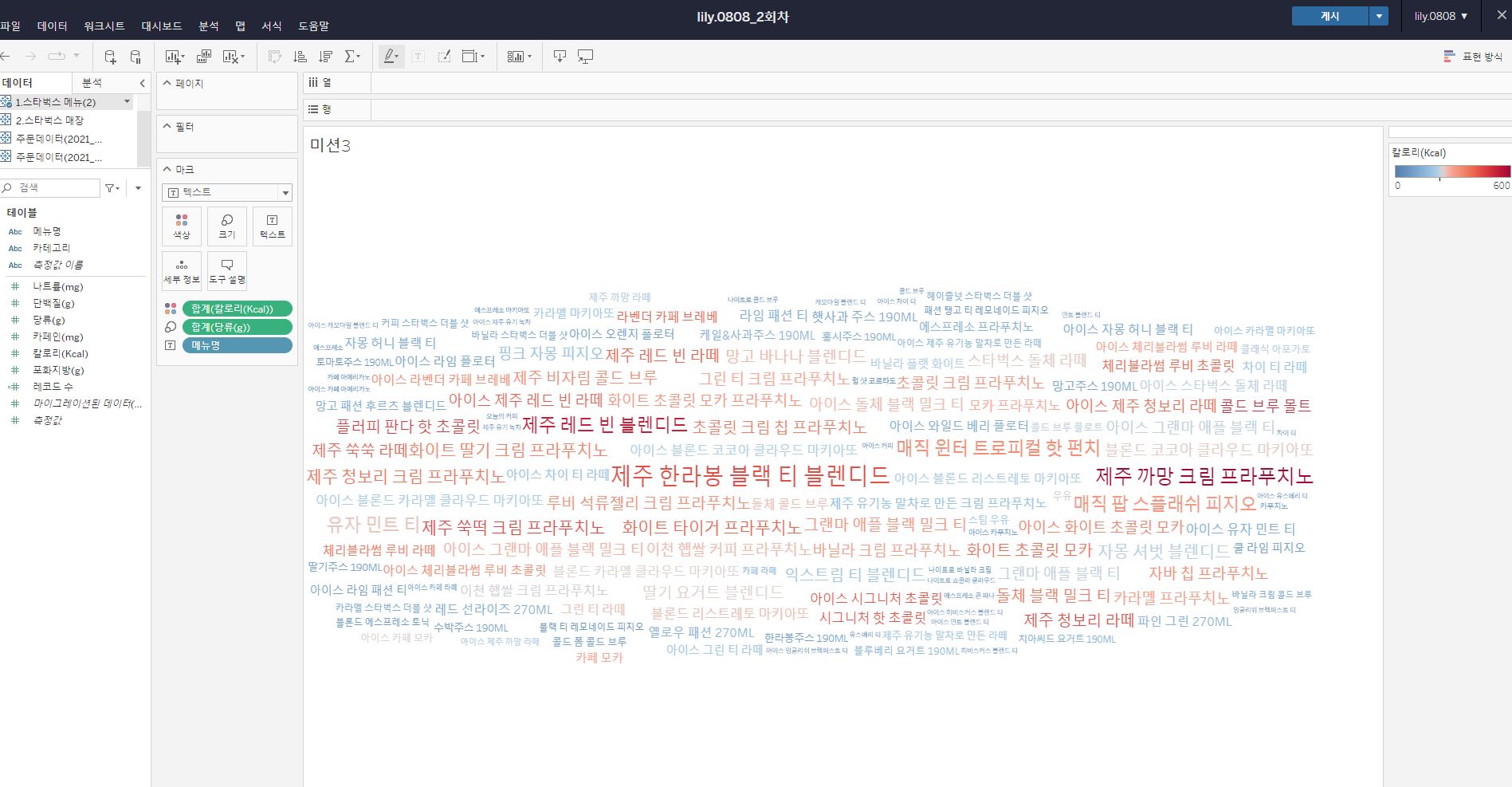Click the field filter funnel icon
Viewport: 1512px width, 787px height.
pos(110,188)
